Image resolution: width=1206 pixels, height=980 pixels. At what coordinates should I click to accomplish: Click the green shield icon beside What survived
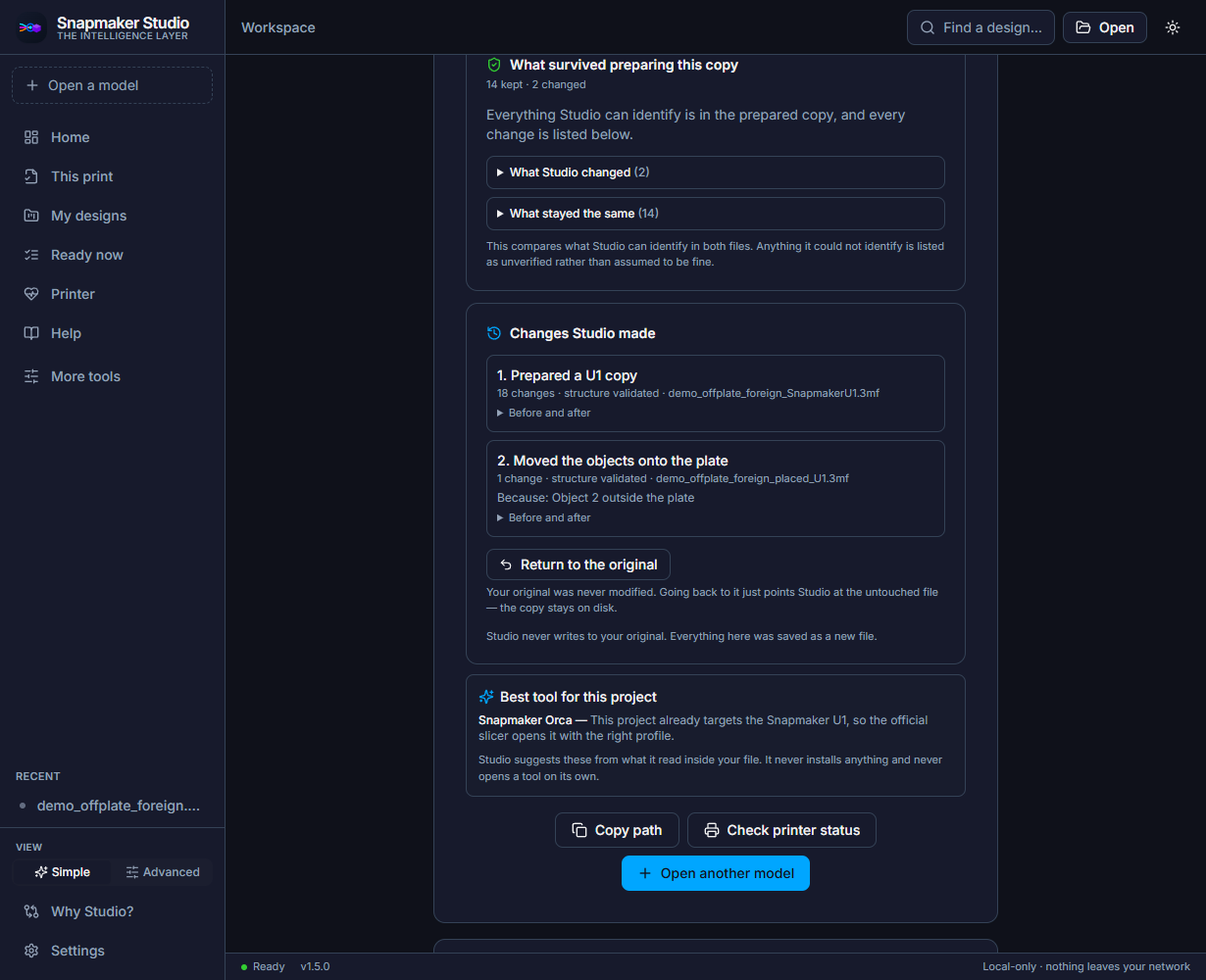[494, 65]
